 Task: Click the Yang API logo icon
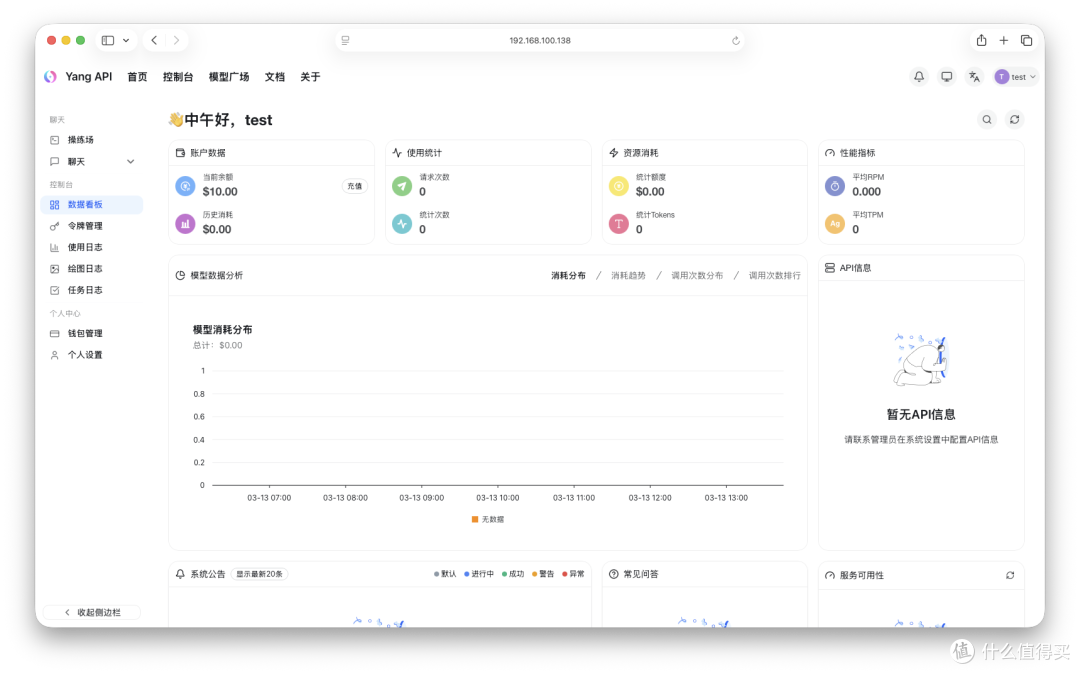pos(50,76)
